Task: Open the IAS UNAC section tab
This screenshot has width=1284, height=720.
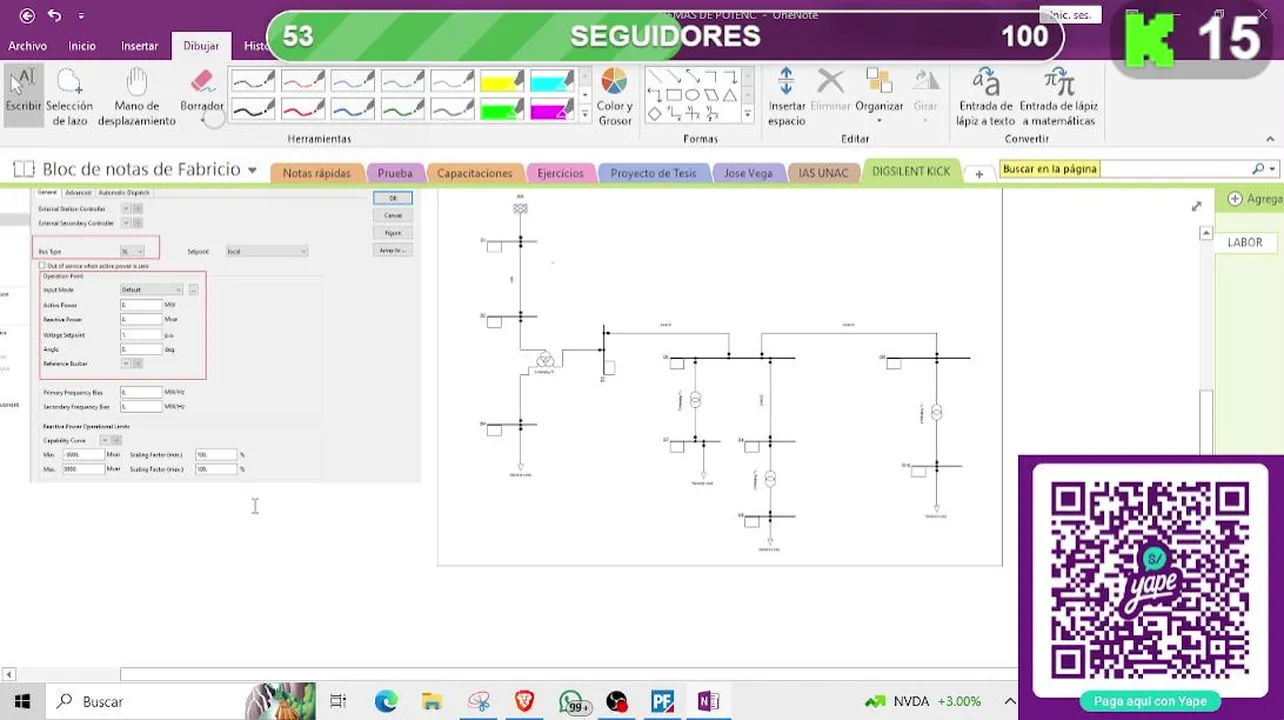Action: coord(823,173)
